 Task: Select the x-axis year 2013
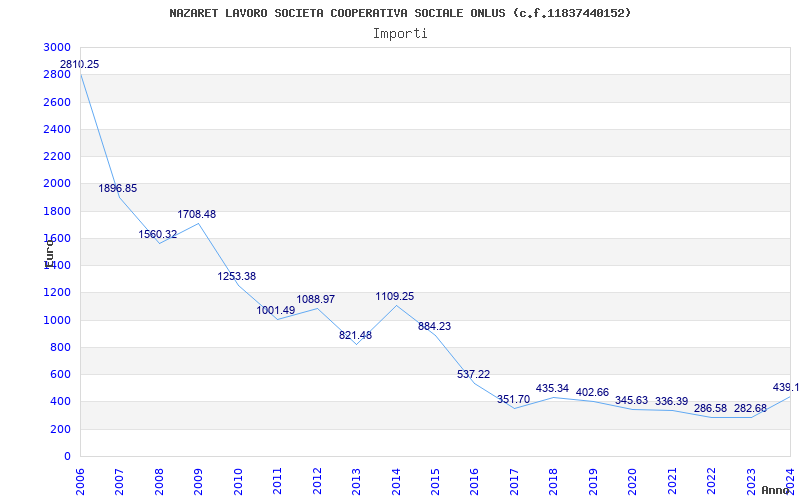tap(357, 482)
